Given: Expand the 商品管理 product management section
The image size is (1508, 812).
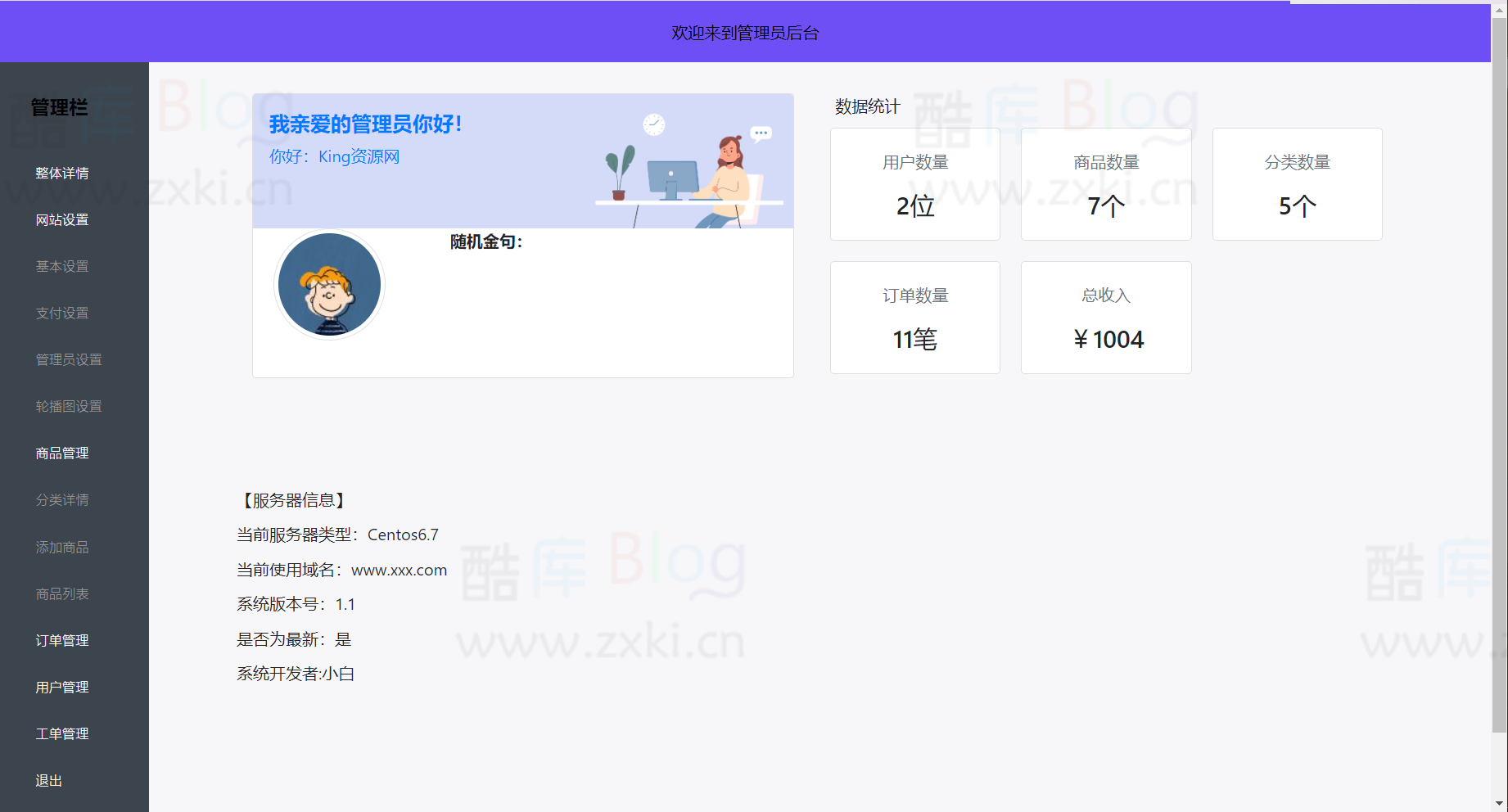Looking at the screenshot, I should pos(62,453).
